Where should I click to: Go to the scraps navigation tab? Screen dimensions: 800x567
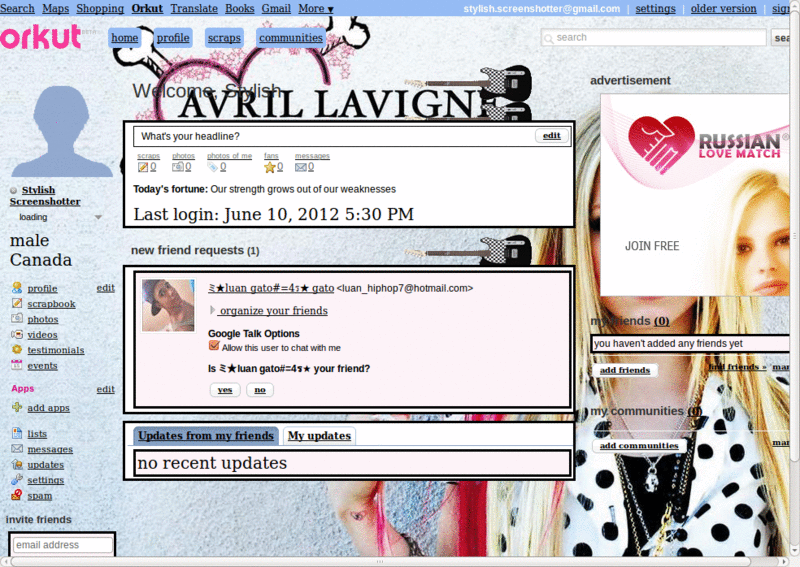pyautogui.click(x=224, y=38)
